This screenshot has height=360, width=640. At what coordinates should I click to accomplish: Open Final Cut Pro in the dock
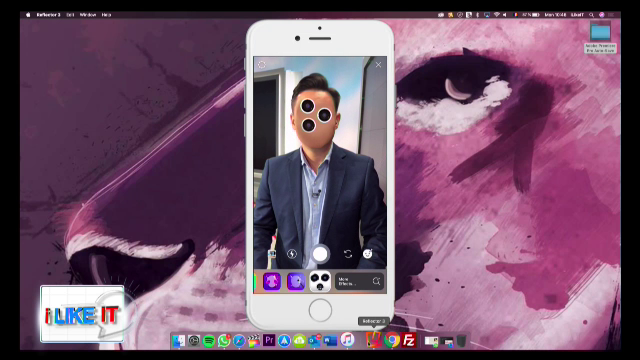254,341
